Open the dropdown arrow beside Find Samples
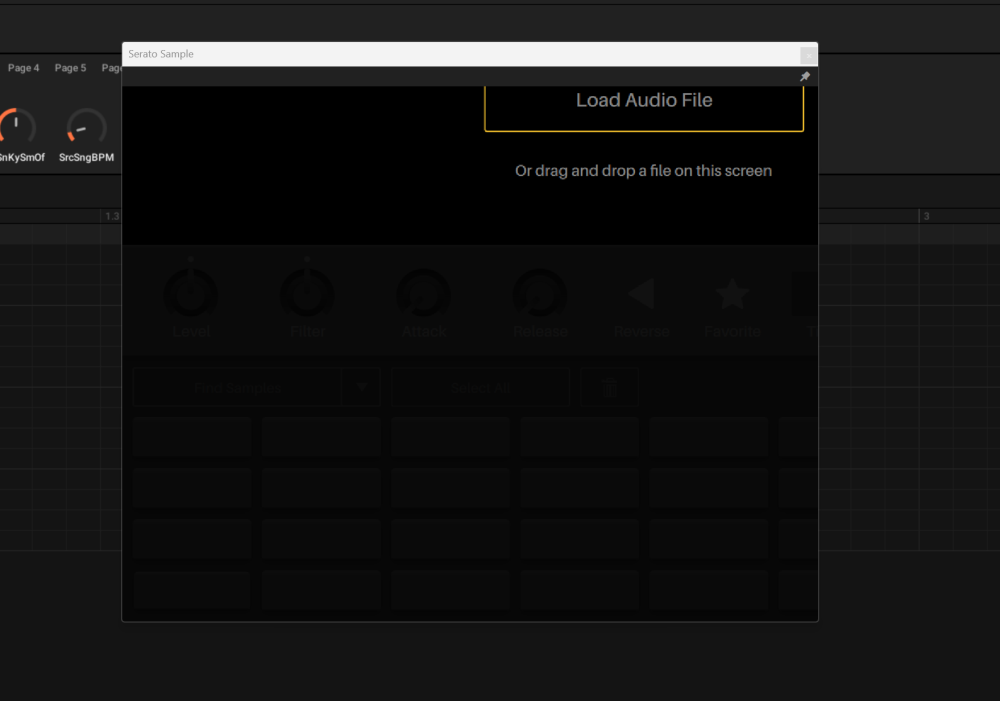This screenshot has height=701, width=1000. tap(361, 387)
